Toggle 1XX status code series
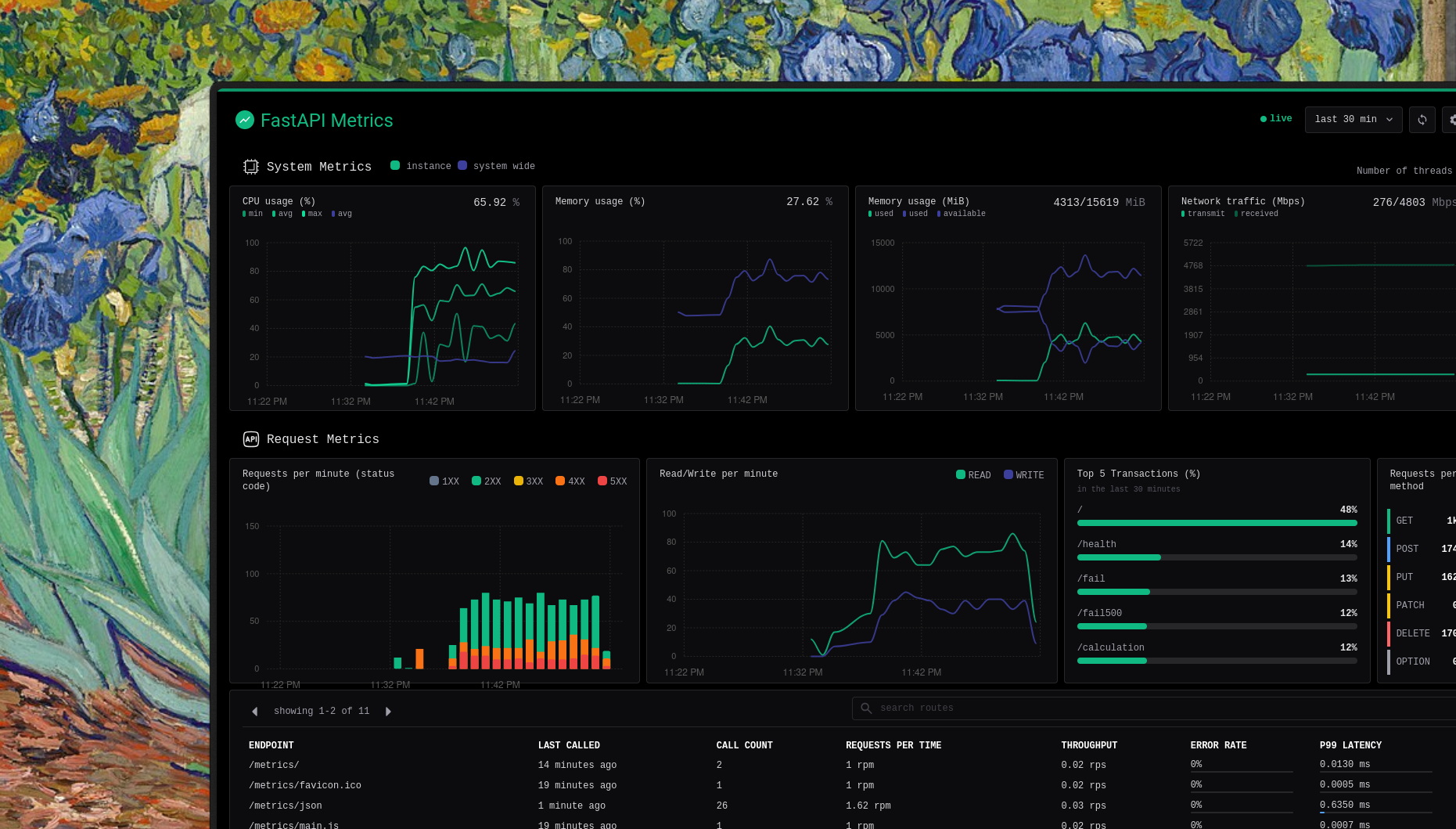This screenshot has width=1456, height=829. [444, 481]
